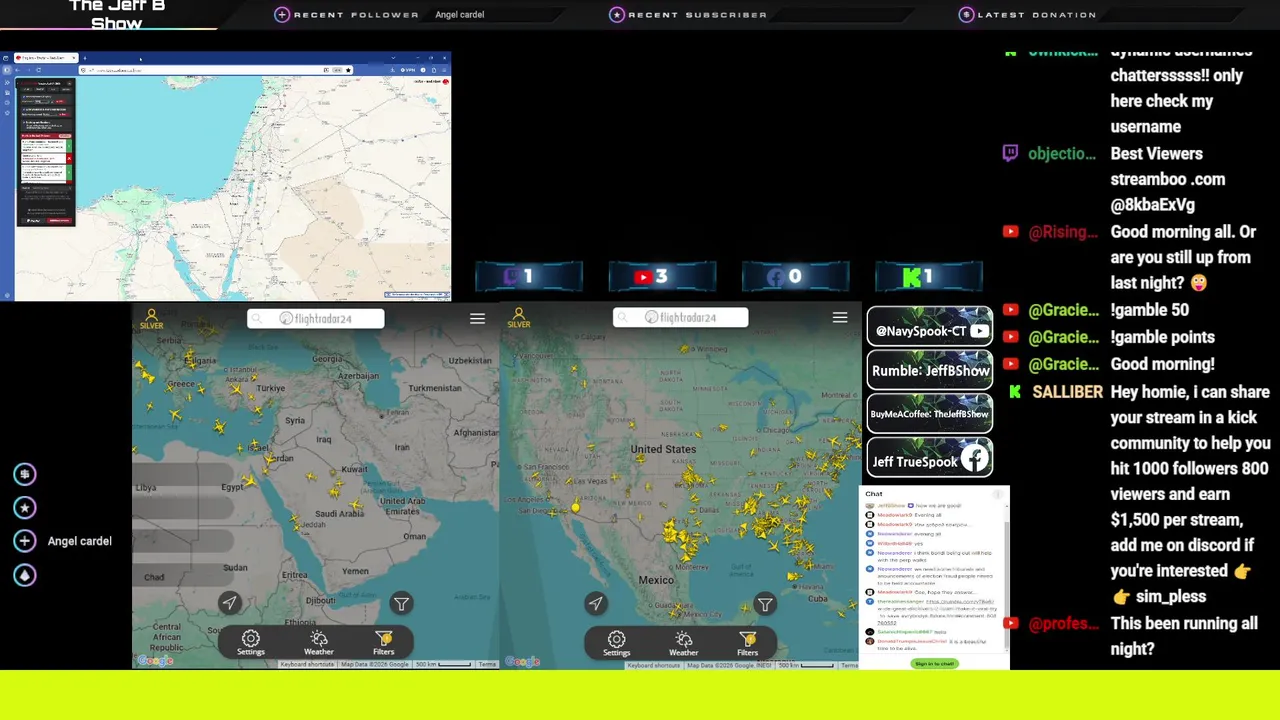Tap the location arrow on the Middle East map
The height and width of the screenshot is (720, 1280).
(229, 602)
